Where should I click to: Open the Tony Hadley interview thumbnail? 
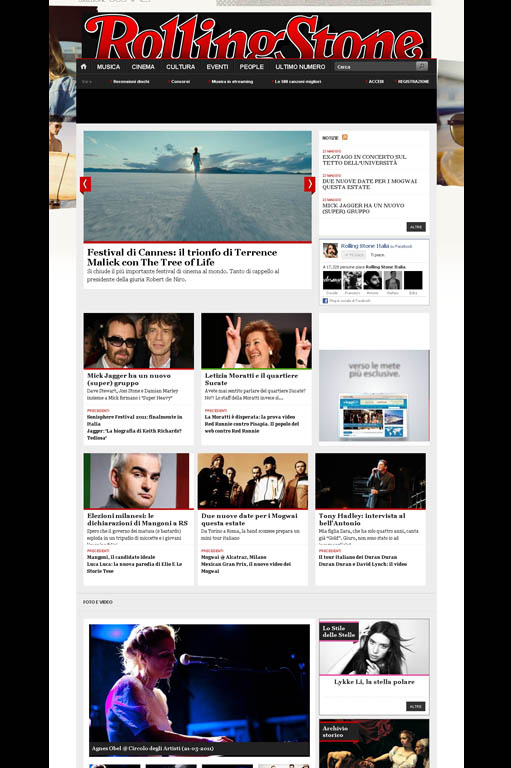tap(370, 481)
